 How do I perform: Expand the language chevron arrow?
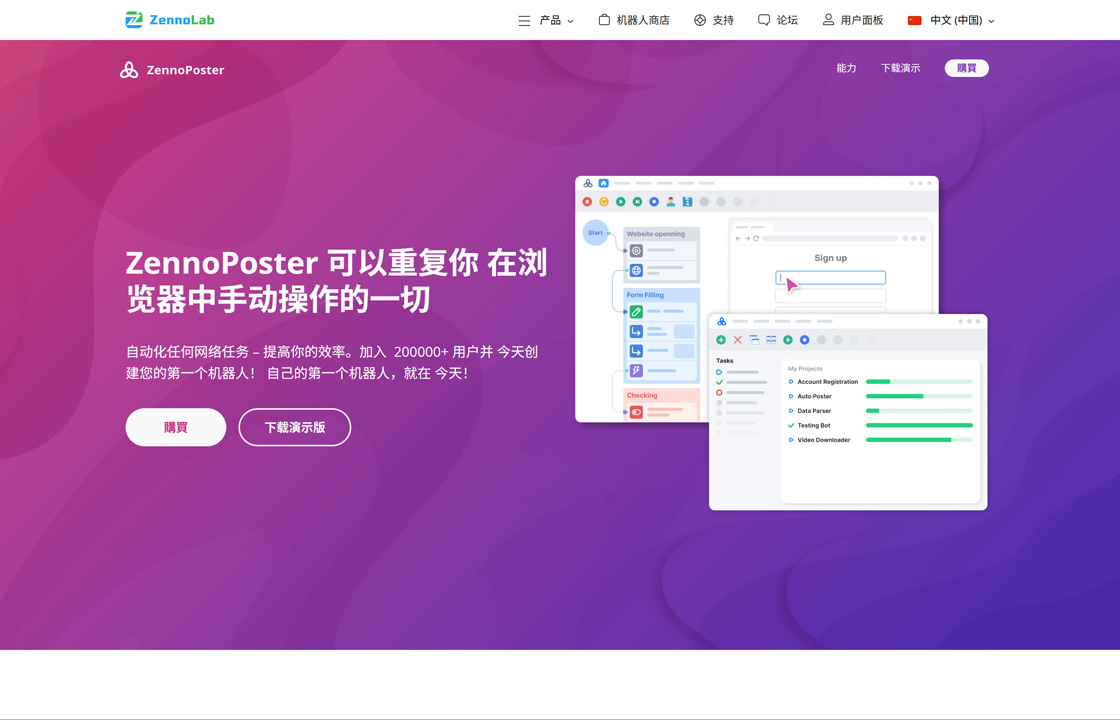point(991,21)
